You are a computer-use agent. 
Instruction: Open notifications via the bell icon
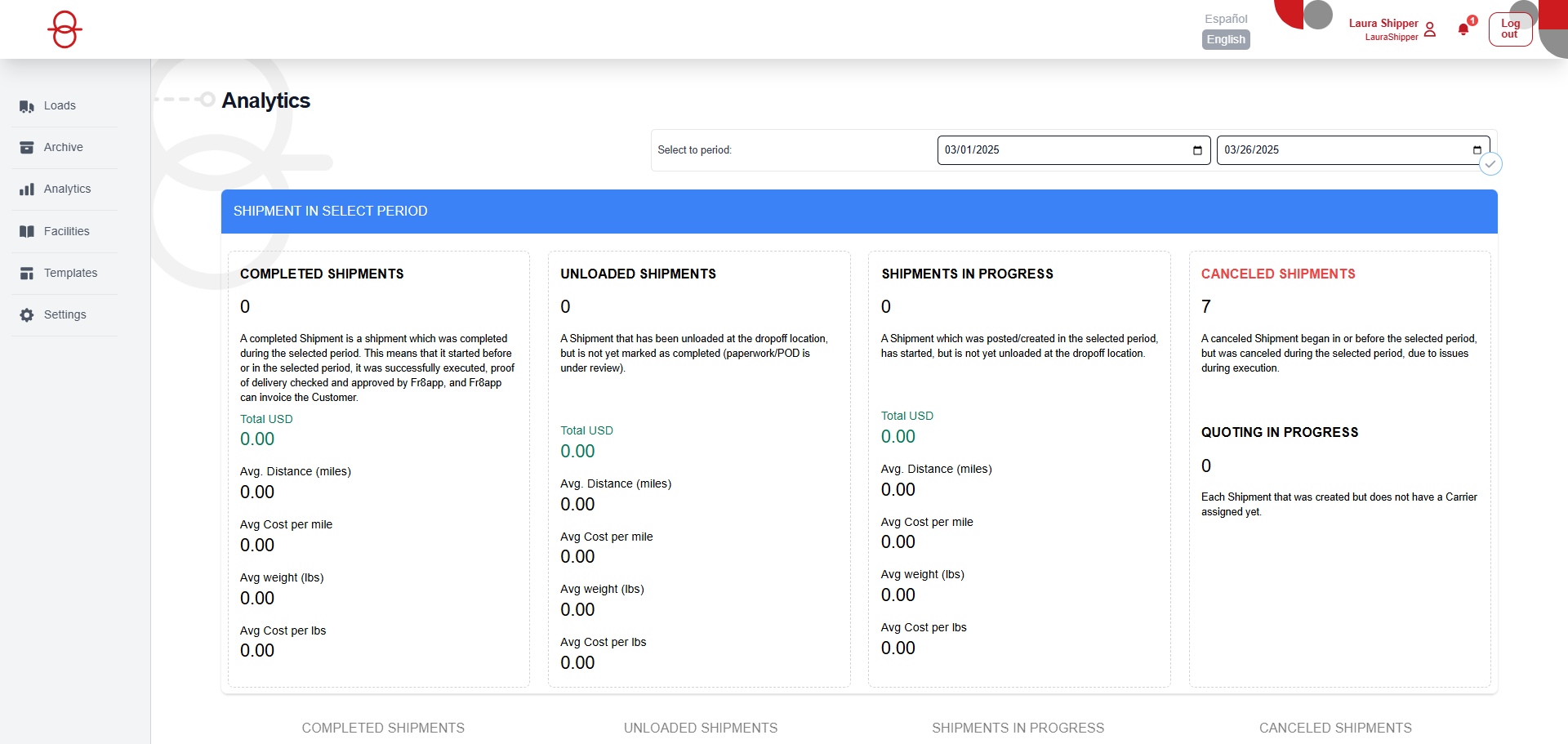(1463, 29)
